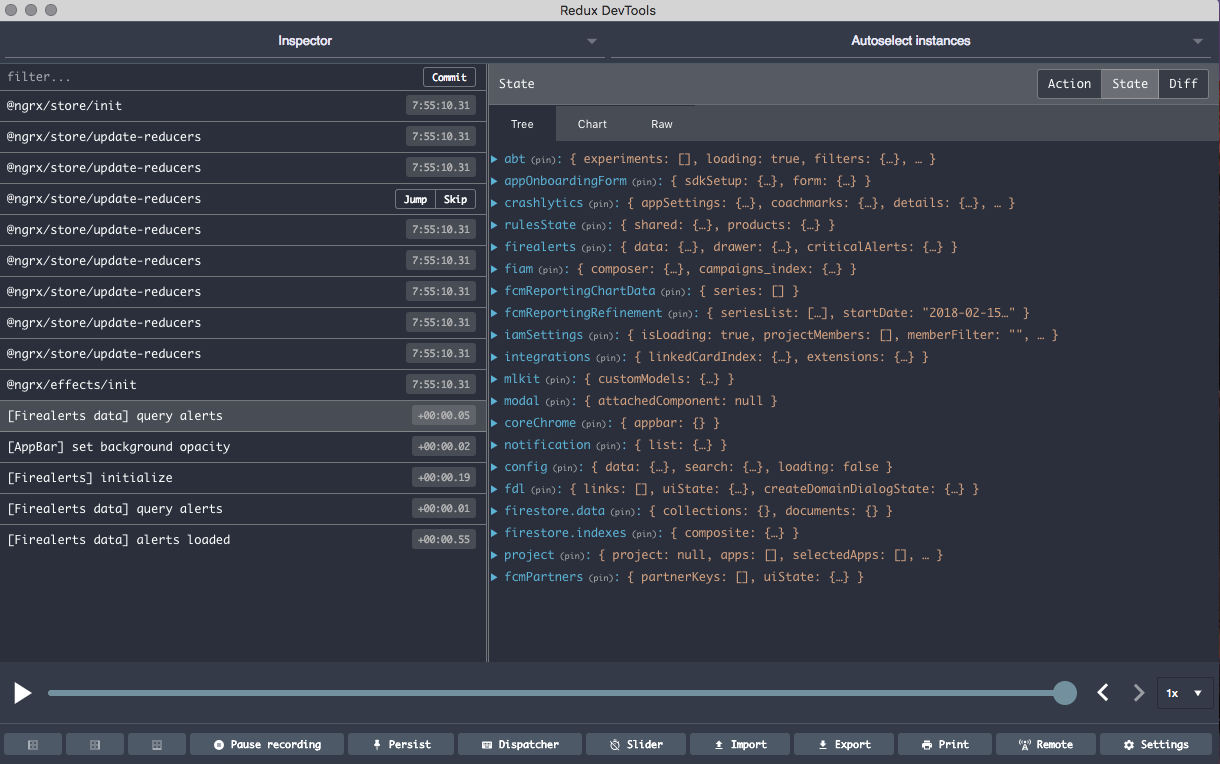Expand the mlkit node
Image resolution: width=1220 pixels, height=764 pixels.
pos(495,379)
